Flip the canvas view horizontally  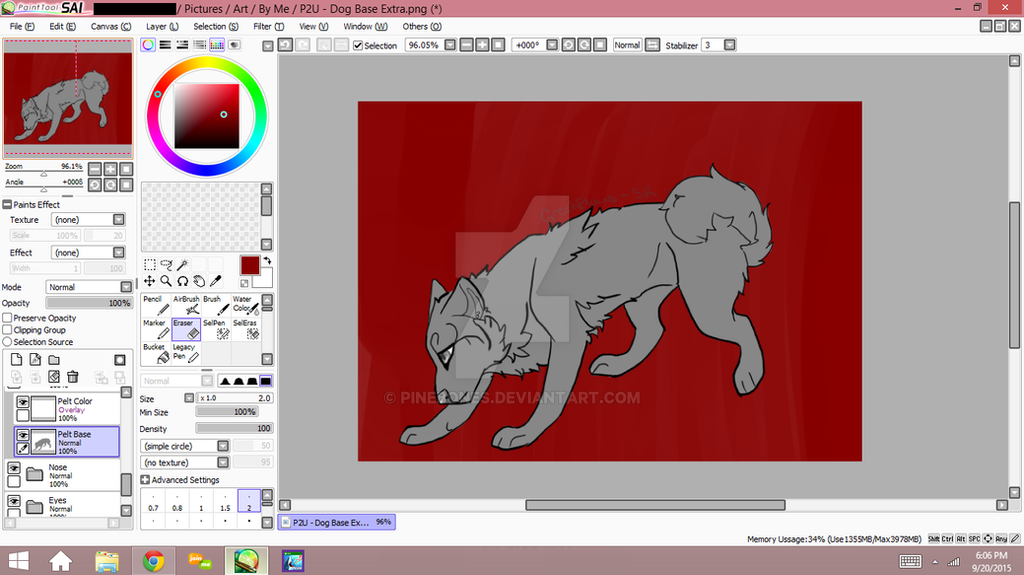(652, 44)
